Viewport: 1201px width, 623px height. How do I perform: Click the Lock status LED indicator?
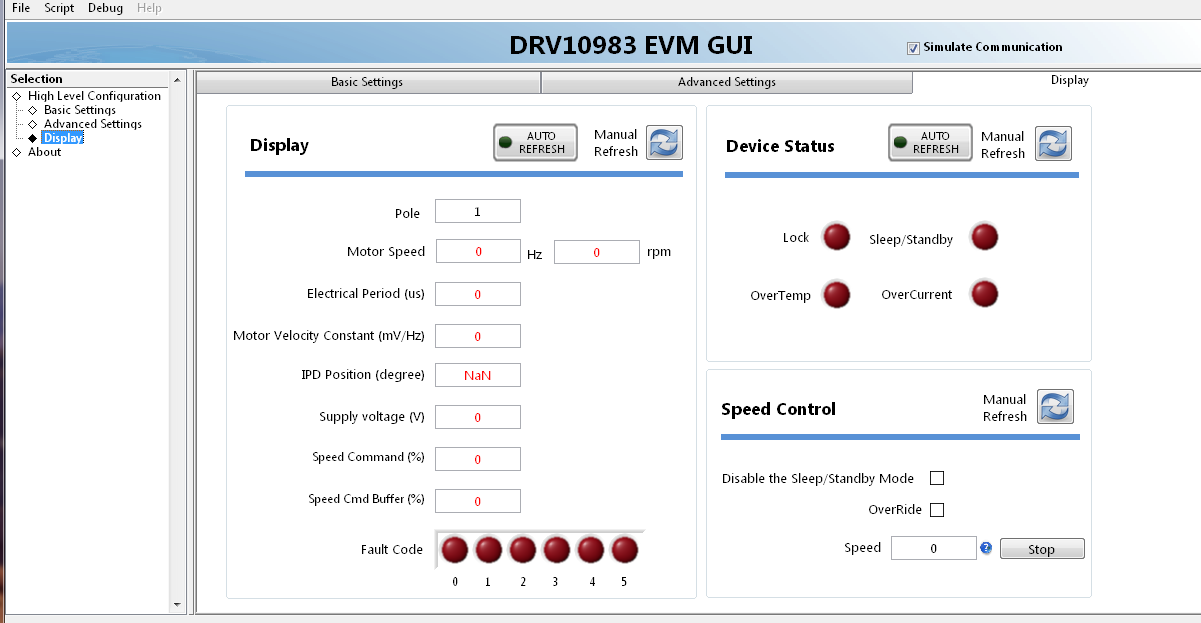coord(836,237)
